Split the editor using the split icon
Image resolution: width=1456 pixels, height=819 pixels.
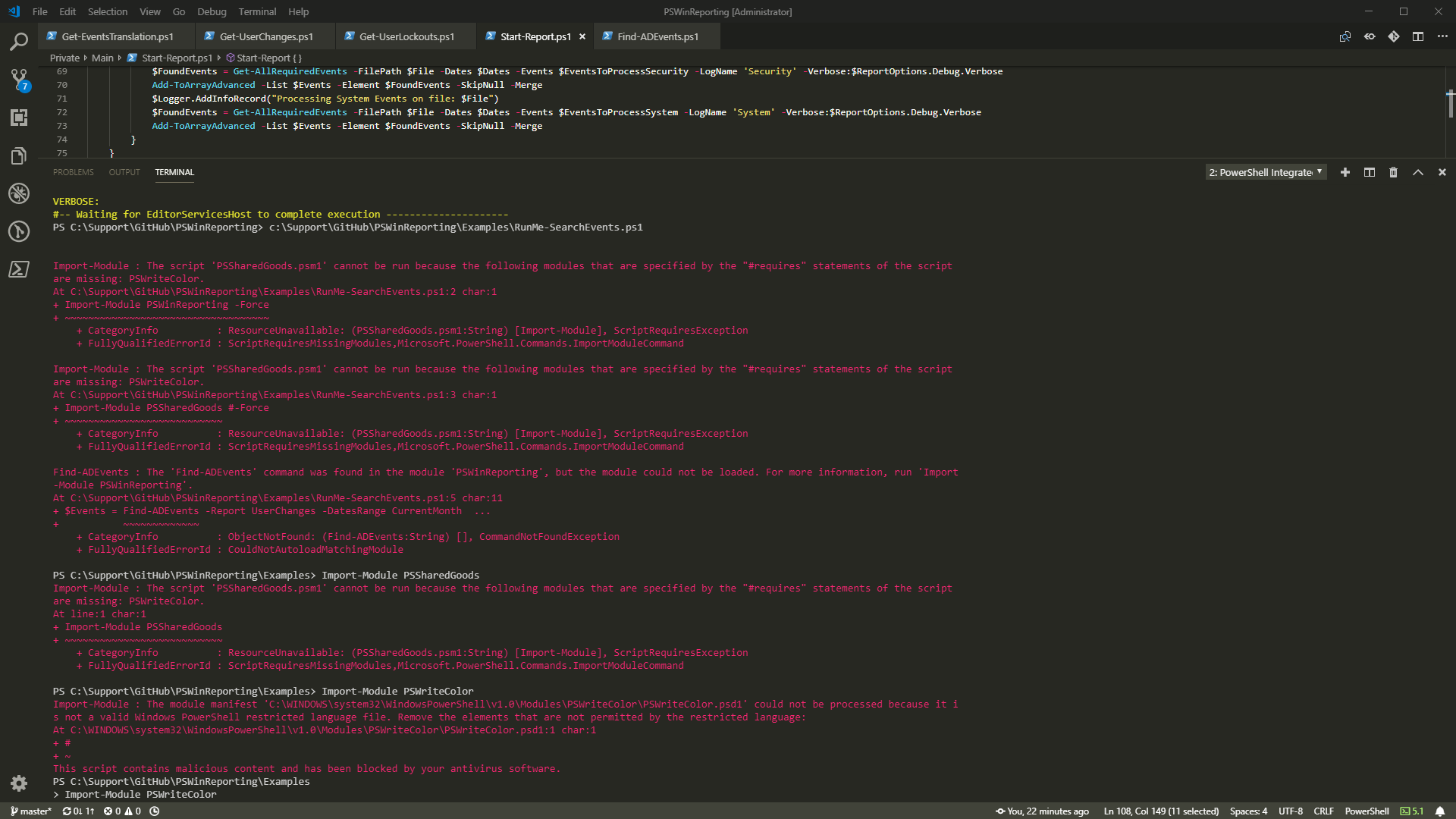(1418, 36)
